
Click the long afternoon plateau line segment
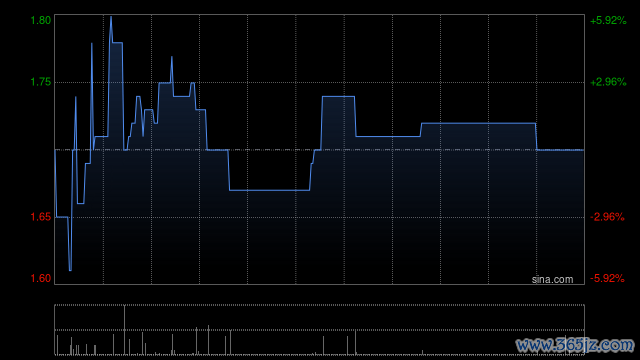[x=478, y=123]
